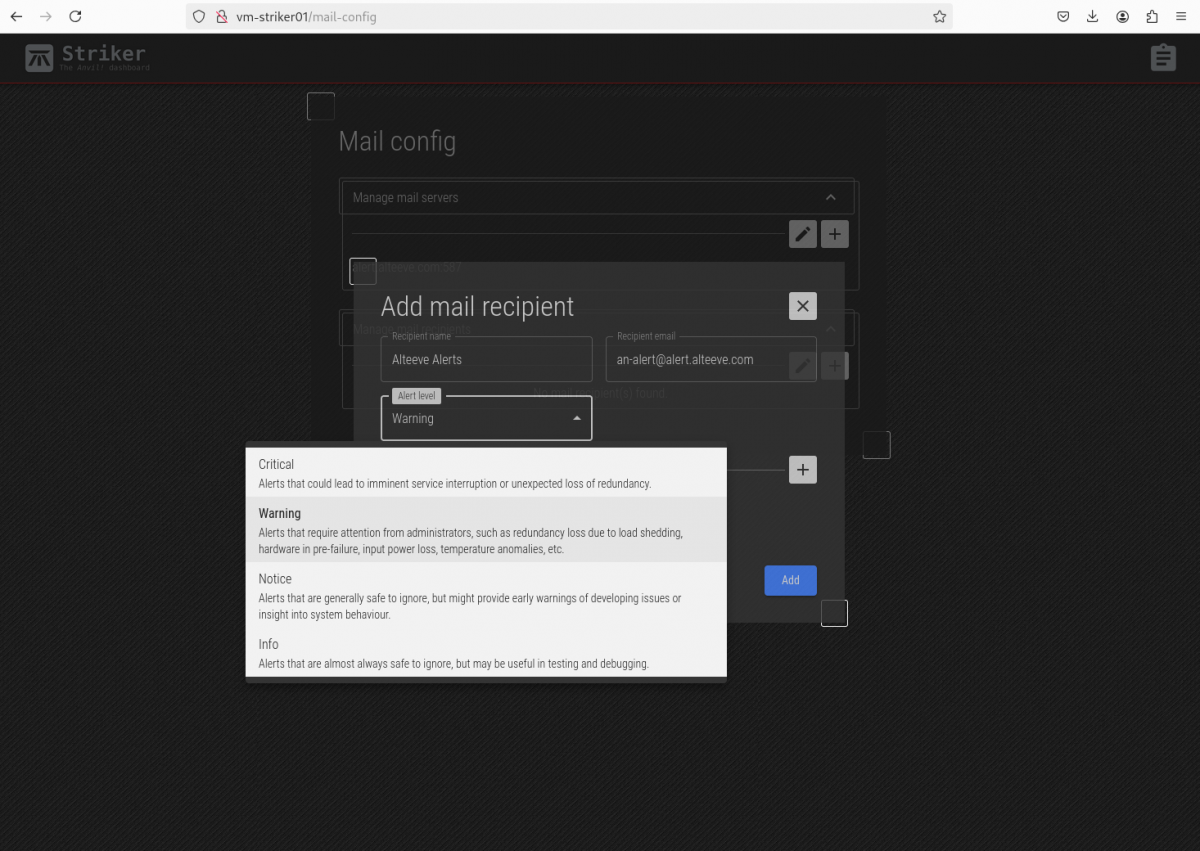Close the Add mail recipient dialog
Viewport: 1200px width, 851px height.
(802, 306)
